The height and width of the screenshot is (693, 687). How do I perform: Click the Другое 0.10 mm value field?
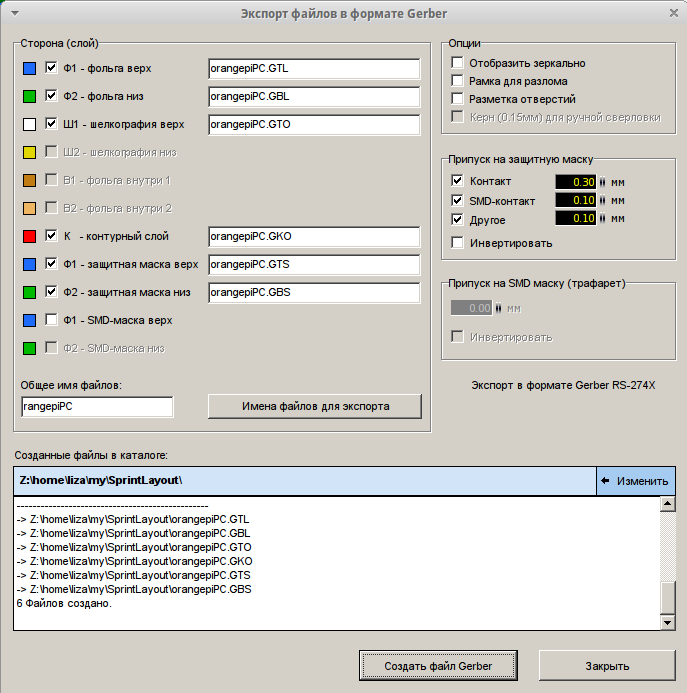[576, 218]
